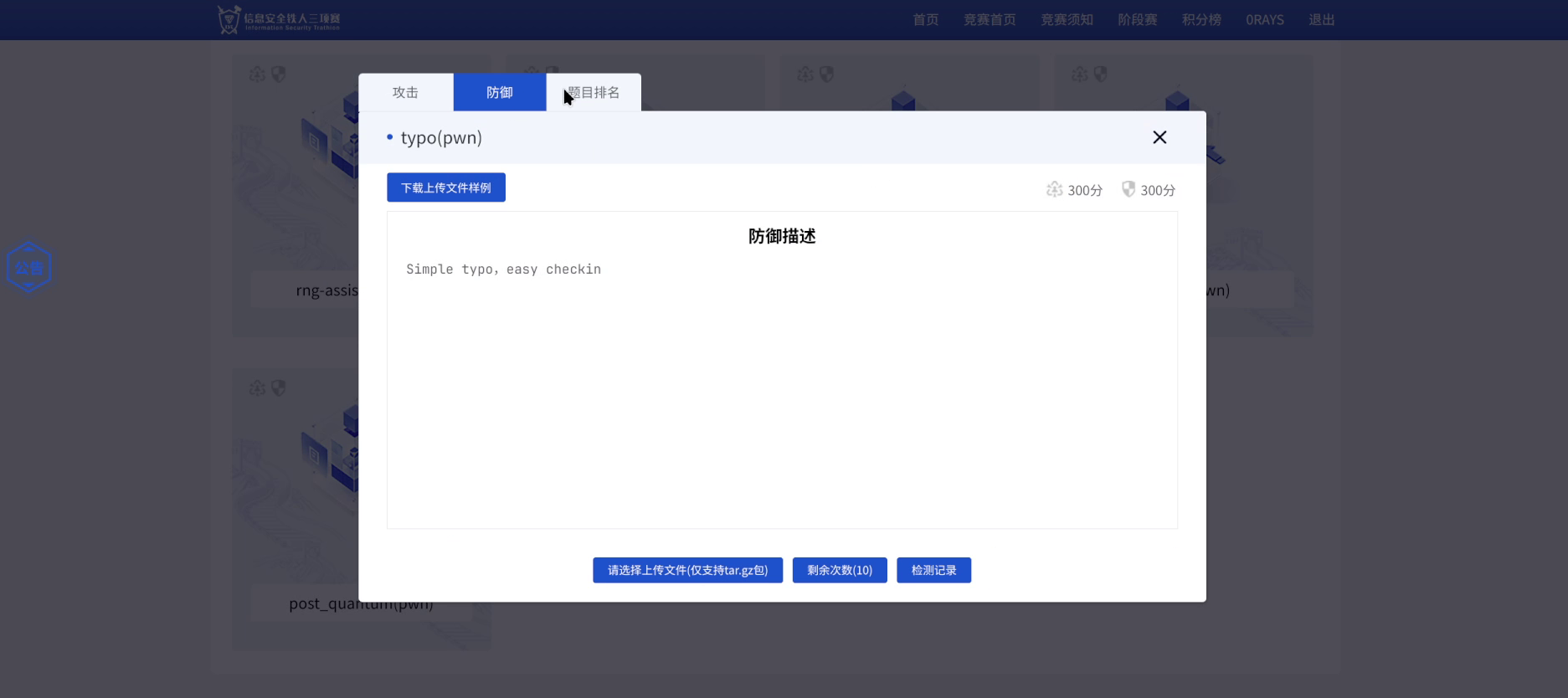Image resolution: width=1568 pixels, height=698 pixels.
Task: Click 退出 to log out
Action: (x=1321, y=20)
